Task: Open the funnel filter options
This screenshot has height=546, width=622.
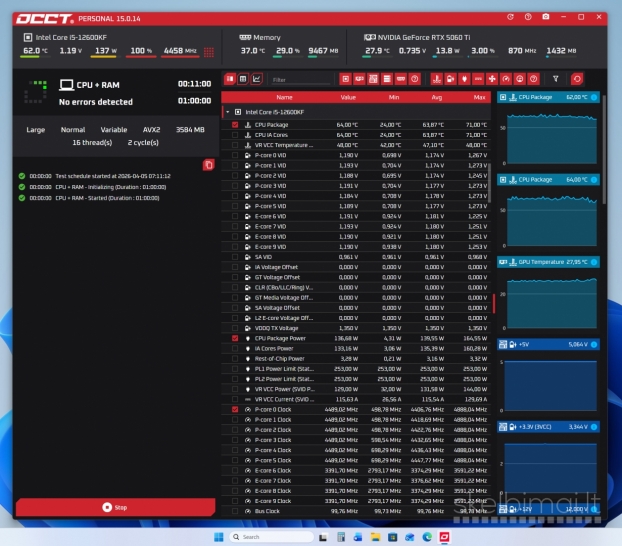Action: (555, 79)
